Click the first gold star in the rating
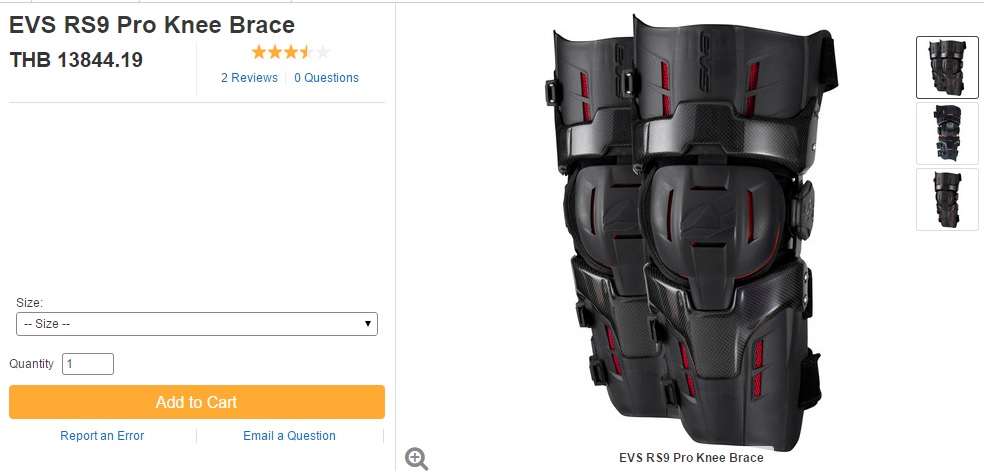Viewport: 984px width, 471px height. [x=258, y=52]
